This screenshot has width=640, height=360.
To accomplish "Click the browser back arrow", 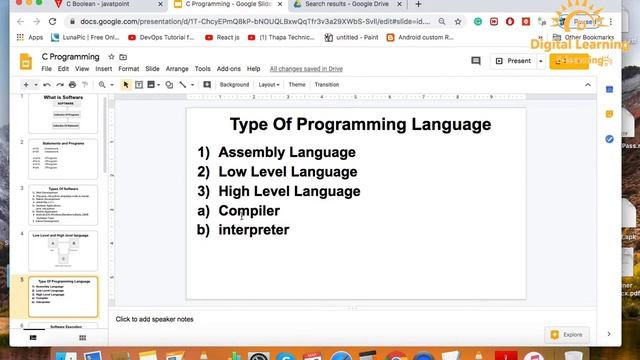I will point(21,22).
